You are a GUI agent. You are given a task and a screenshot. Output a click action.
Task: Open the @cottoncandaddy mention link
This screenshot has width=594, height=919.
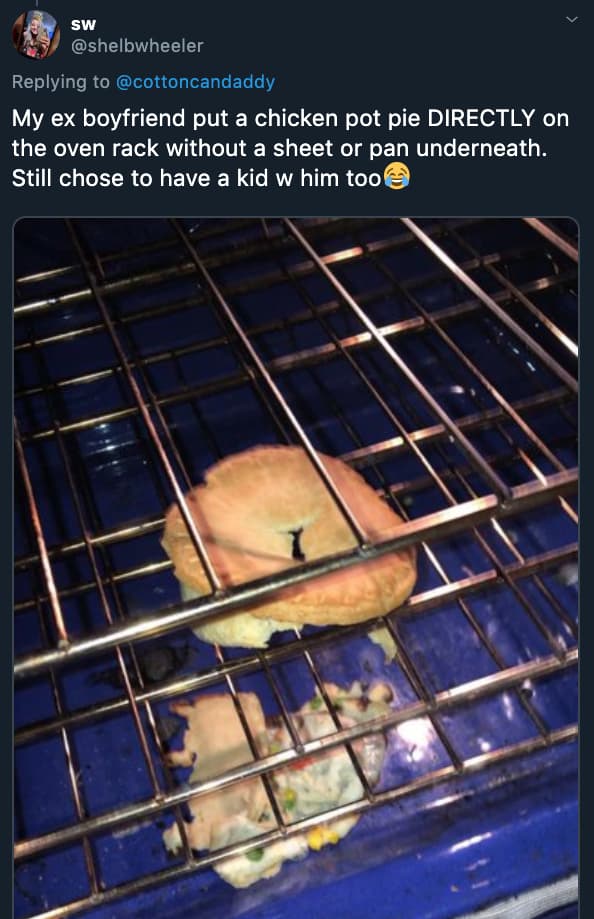(195, 81)
